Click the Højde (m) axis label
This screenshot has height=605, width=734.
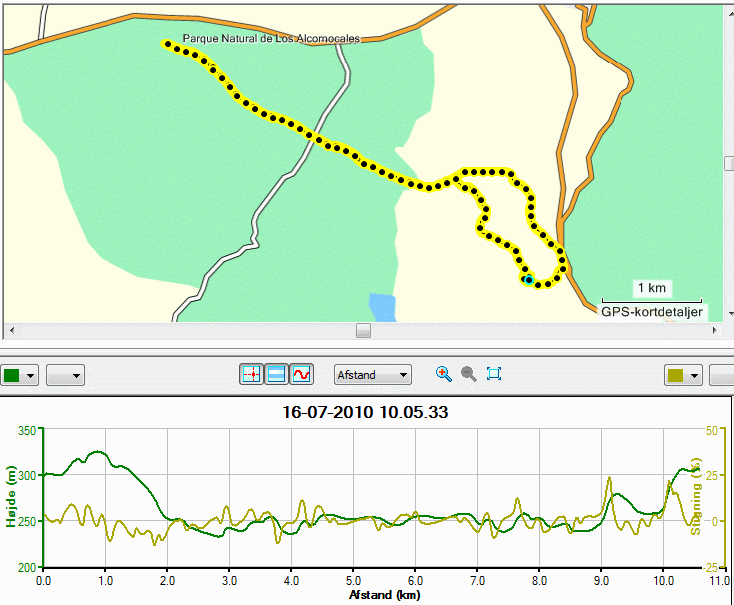tap(11, 497)
